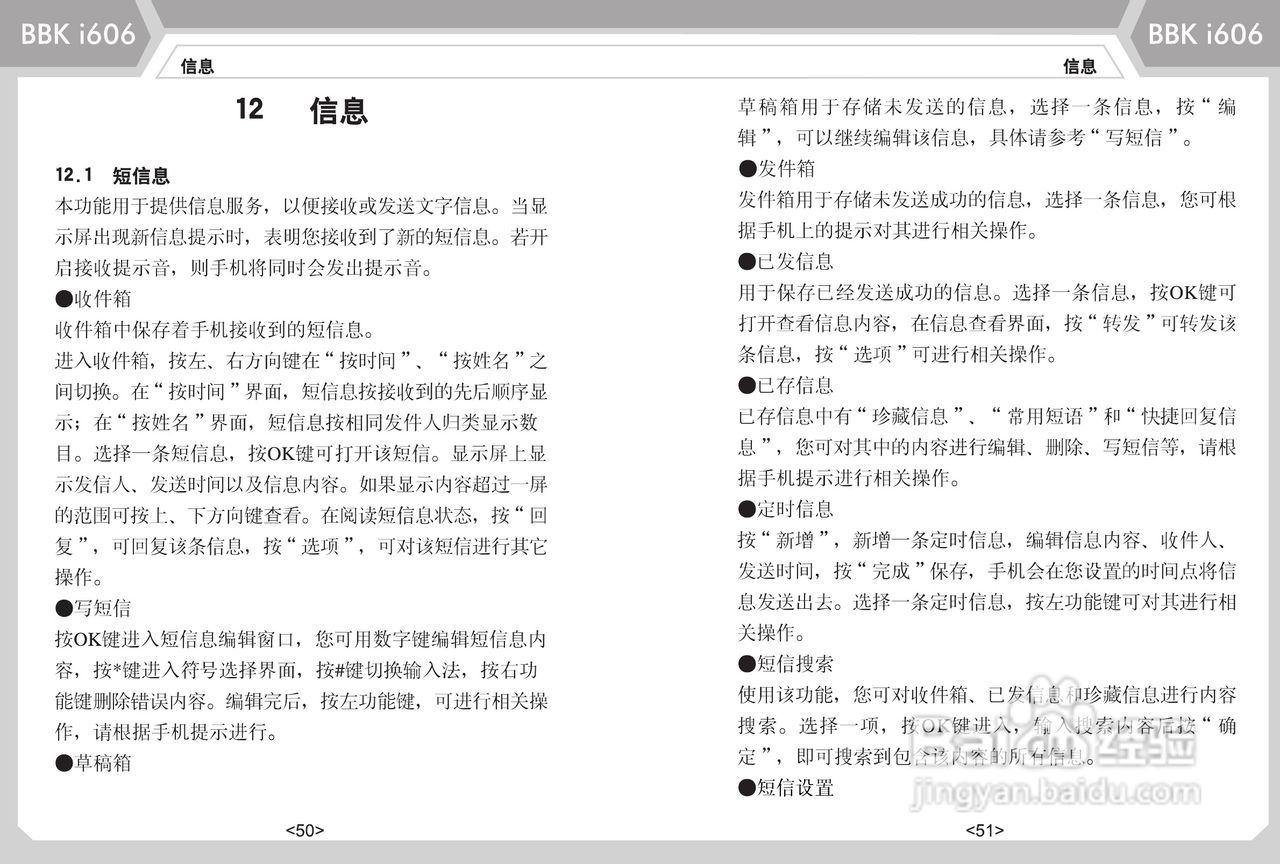This screenshot has height=864, width=1280.
Task: Click the "●草稿箱" bullet heading
Action: click(93, 763)
